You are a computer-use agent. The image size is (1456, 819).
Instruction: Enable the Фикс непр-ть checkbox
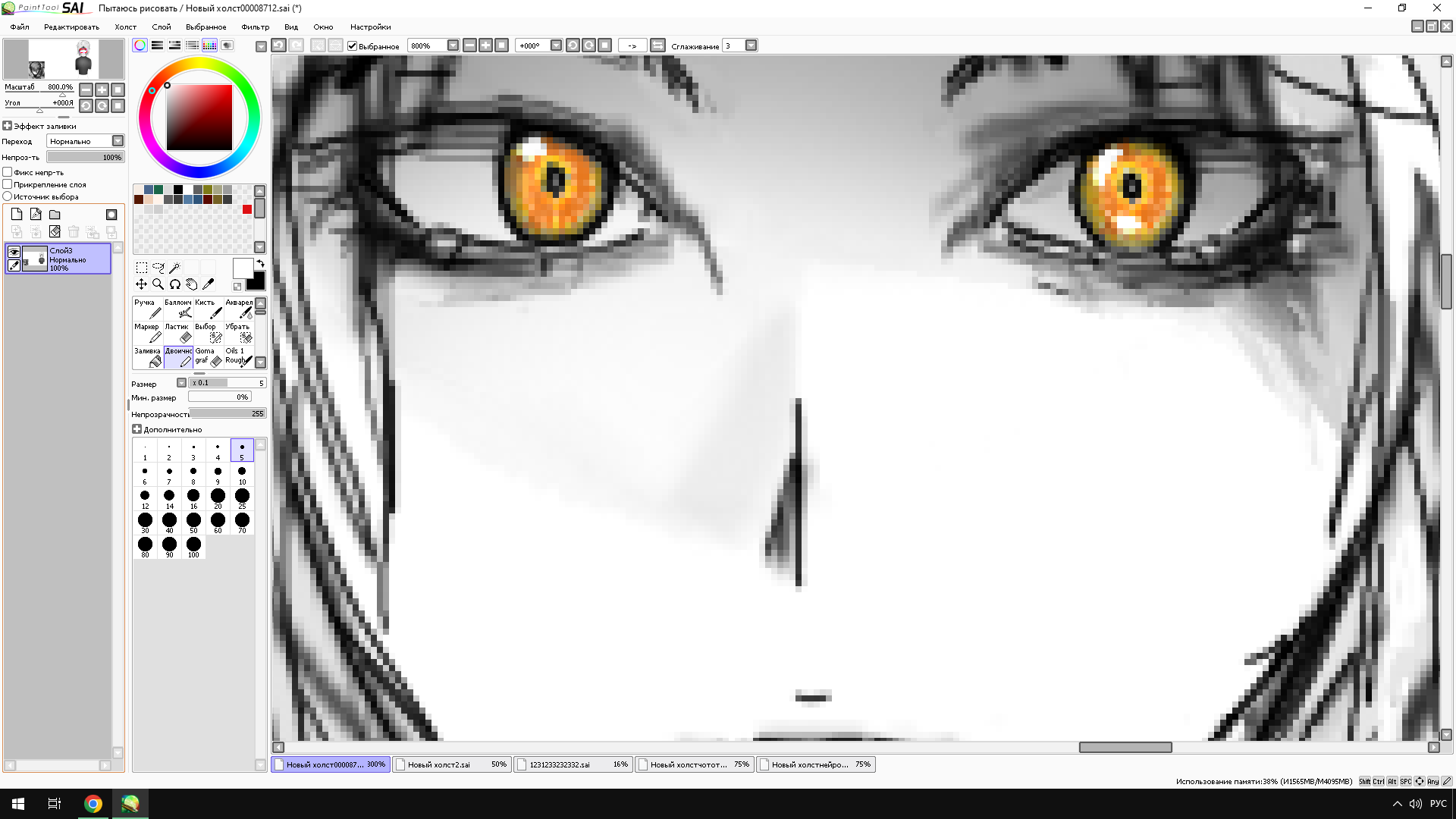(8, 172)
